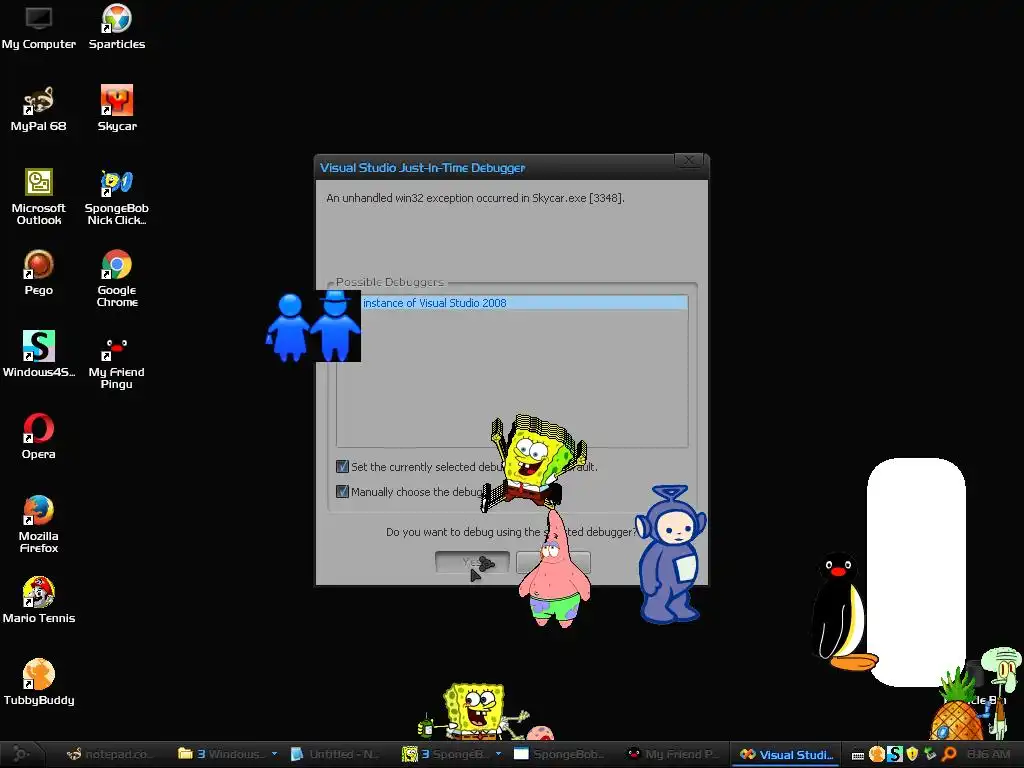Expand the SpongeBob taskbar group arrow
Screen dimensions: 1024x768
click(498, 754)
